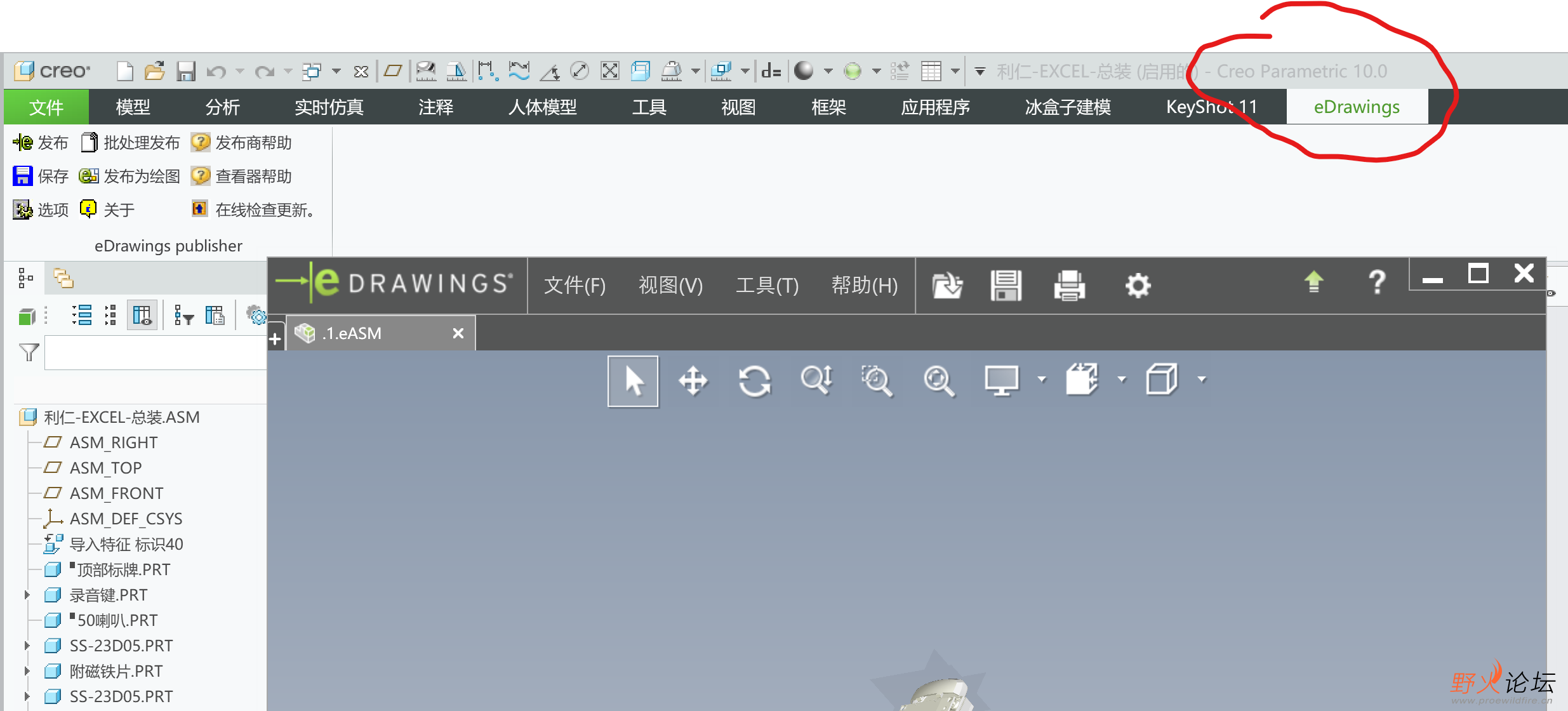Viewport: 1568px width, 711px height.
Task: Click the 保存 save button in ribbon
Action: tap(41, 176)
